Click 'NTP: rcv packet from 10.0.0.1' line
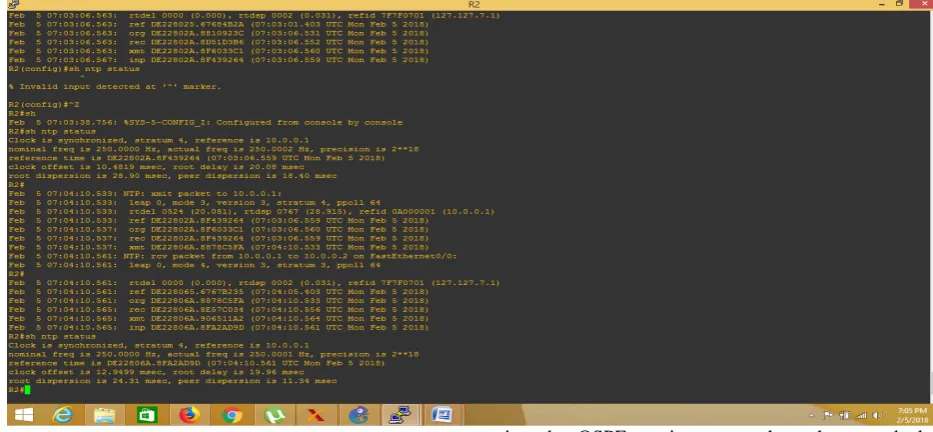 pyautogui.click(x=233, y=256)
